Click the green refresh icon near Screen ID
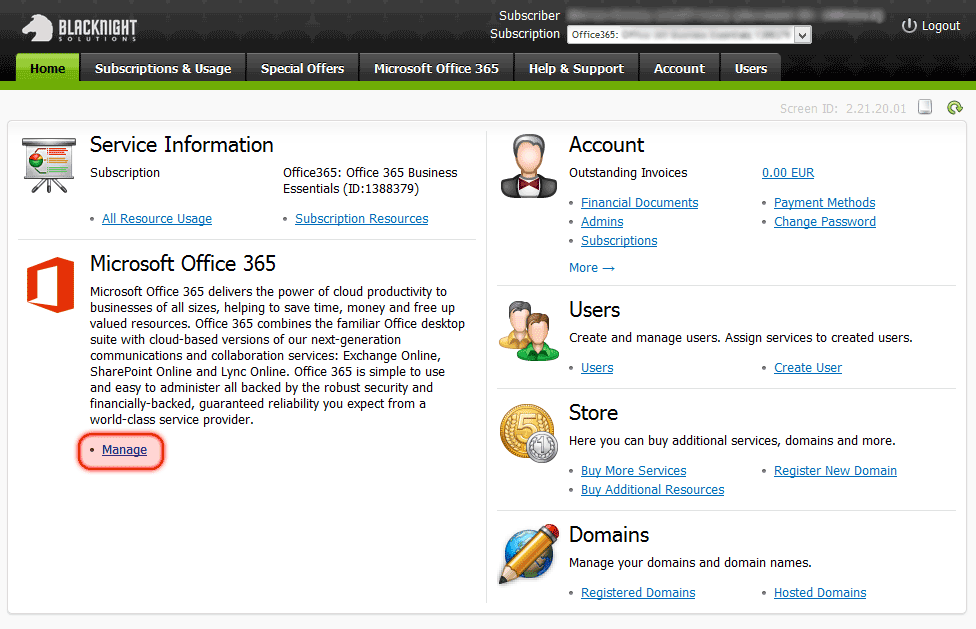976x629 pixels. [954, 108]
